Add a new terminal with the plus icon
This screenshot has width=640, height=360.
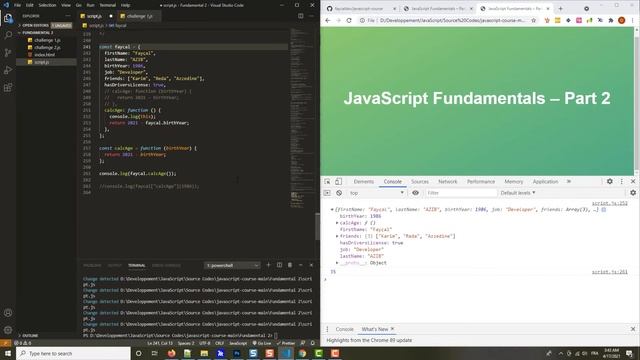[x=268, y=265]
